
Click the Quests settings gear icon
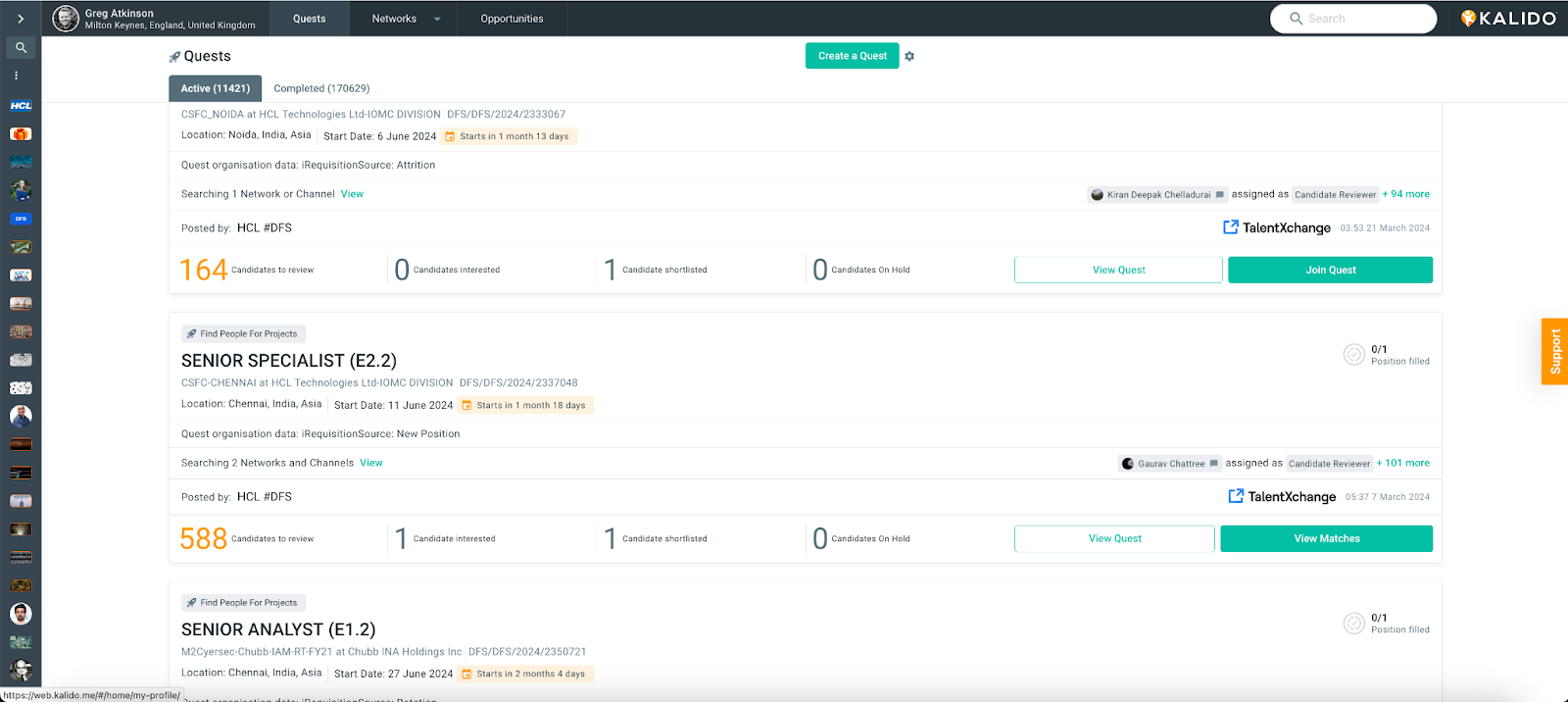pyautogui.click(x=909, y=56)
